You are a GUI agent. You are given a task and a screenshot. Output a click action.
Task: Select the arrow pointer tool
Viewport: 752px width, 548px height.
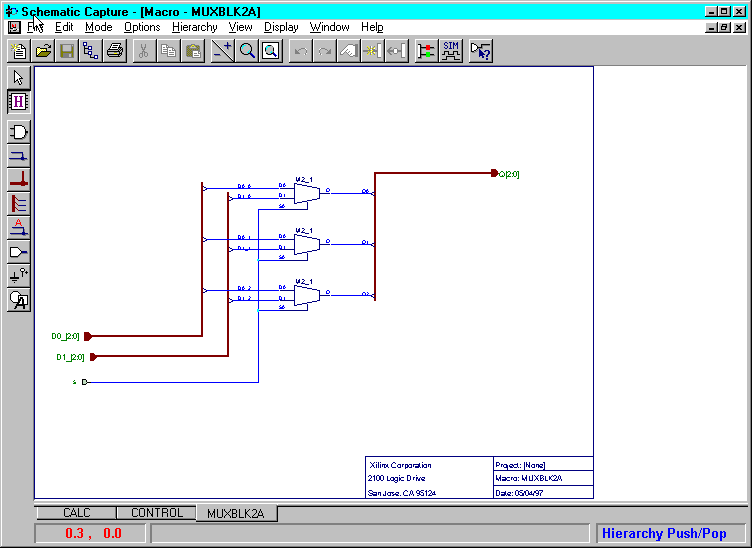[18, 78]
